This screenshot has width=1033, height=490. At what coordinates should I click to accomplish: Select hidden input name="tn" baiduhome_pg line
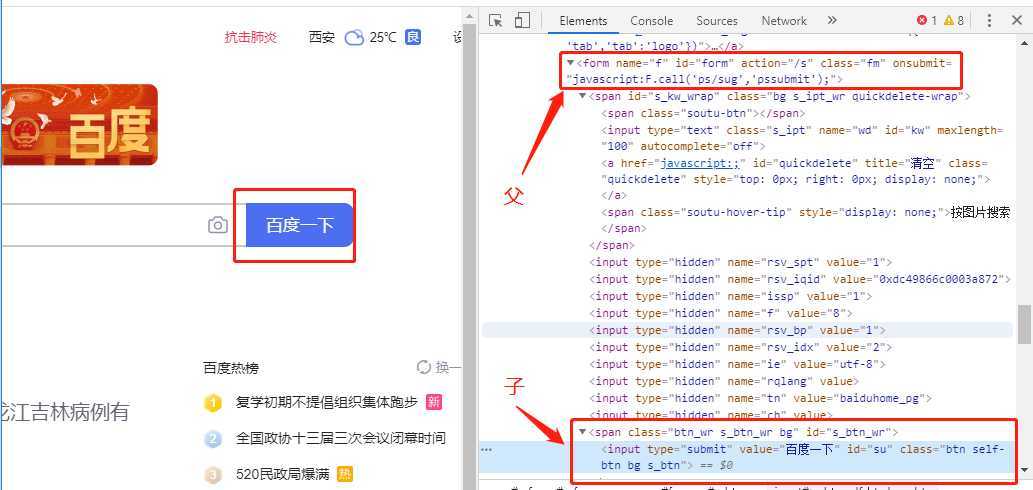coord(760,398)
